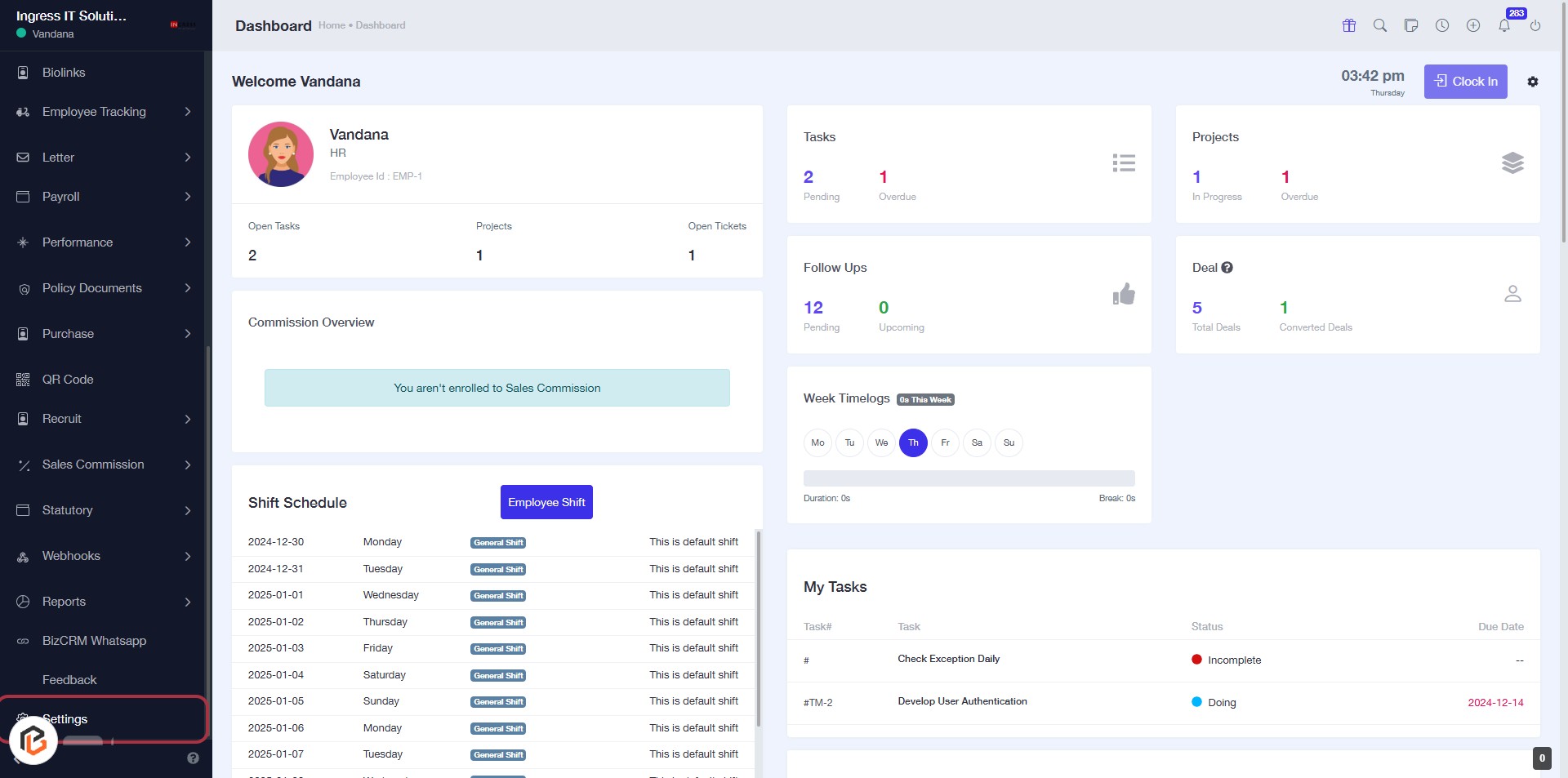Open search using the magnifier icon

(x=1380, y=25)
